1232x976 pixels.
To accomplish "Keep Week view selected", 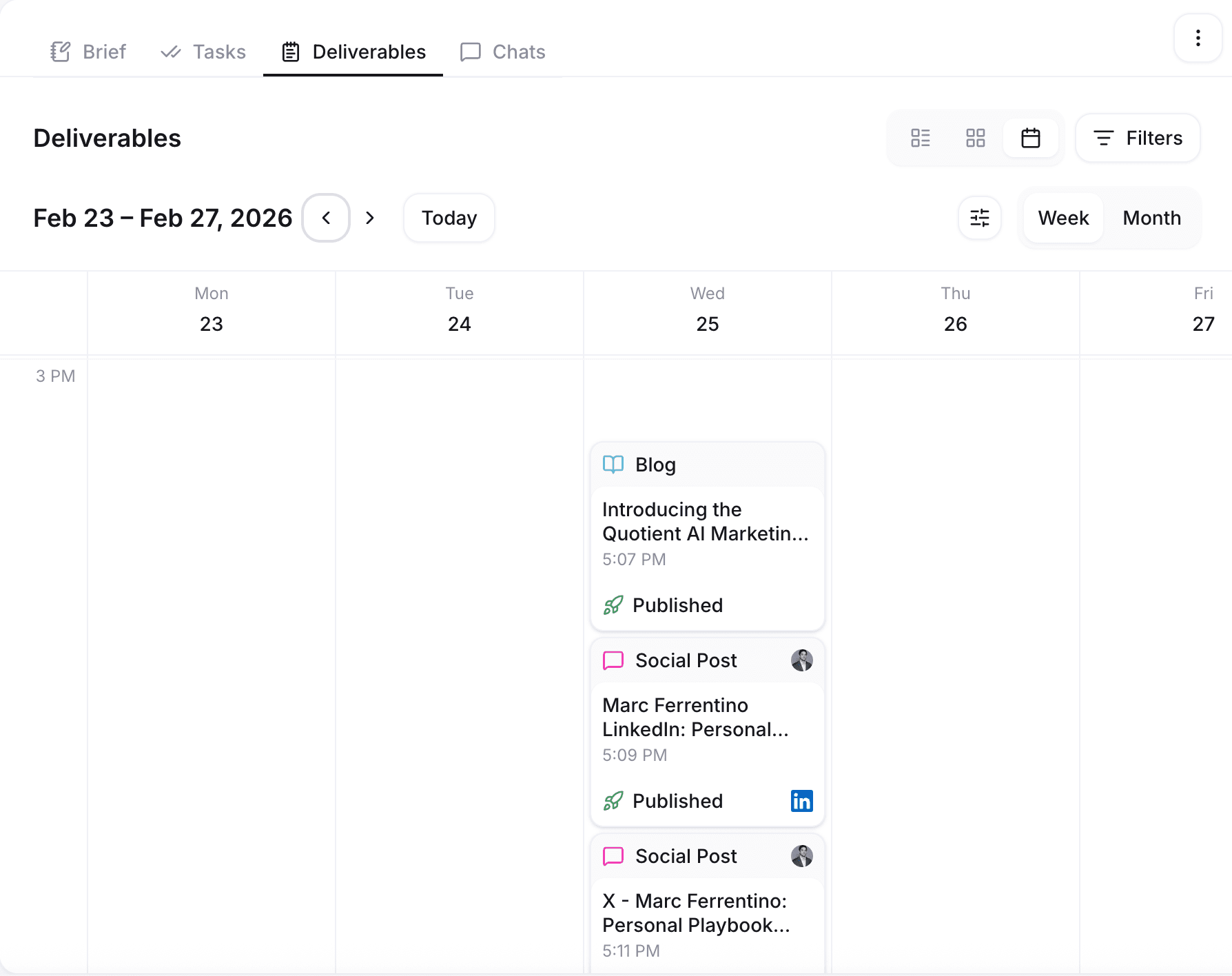I will pos(1062,218).
